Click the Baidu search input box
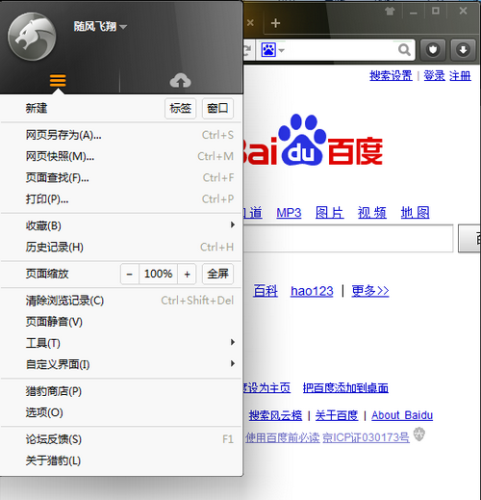The width and height of the screenshot is (481, 500). (348, 238)
